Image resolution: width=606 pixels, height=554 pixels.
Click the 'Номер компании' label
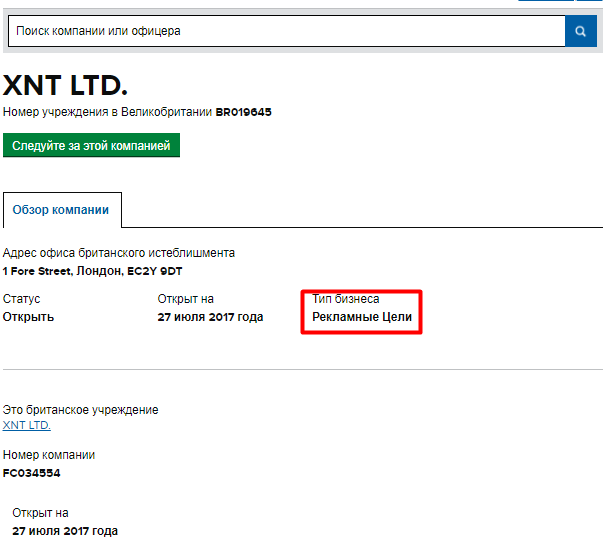click(x=49, y=455)
